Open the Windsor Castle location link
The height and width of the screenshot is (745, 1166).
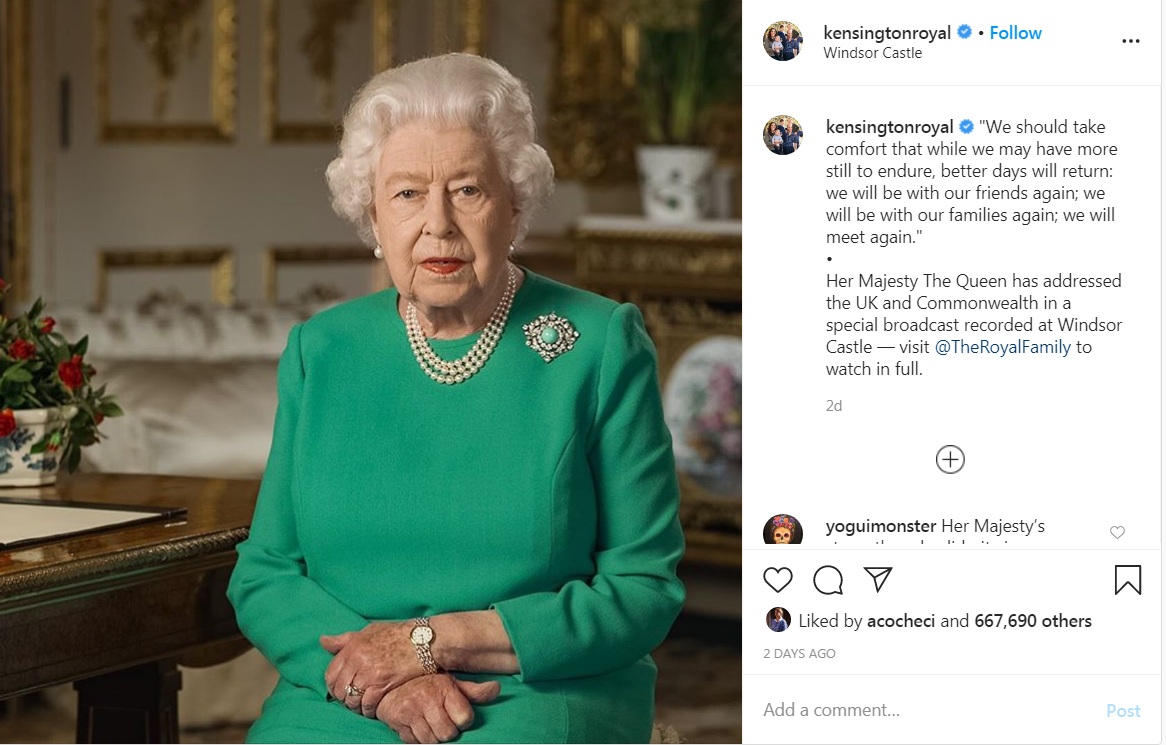click(872, 53)
